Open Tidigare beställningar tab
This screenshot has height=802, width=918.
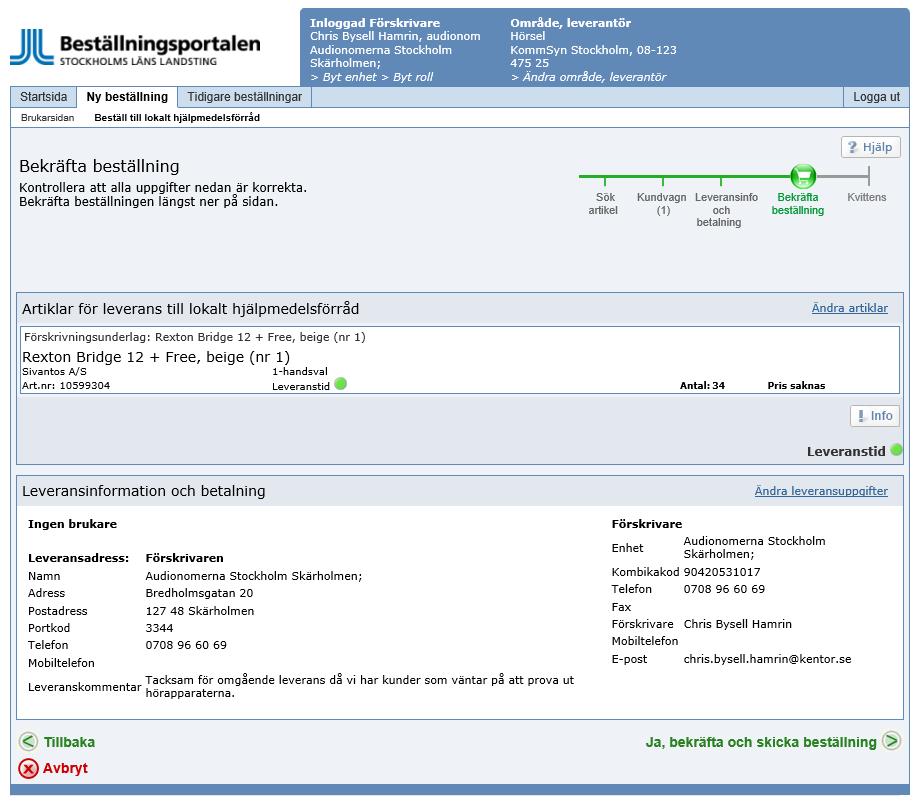coord(244,97)
